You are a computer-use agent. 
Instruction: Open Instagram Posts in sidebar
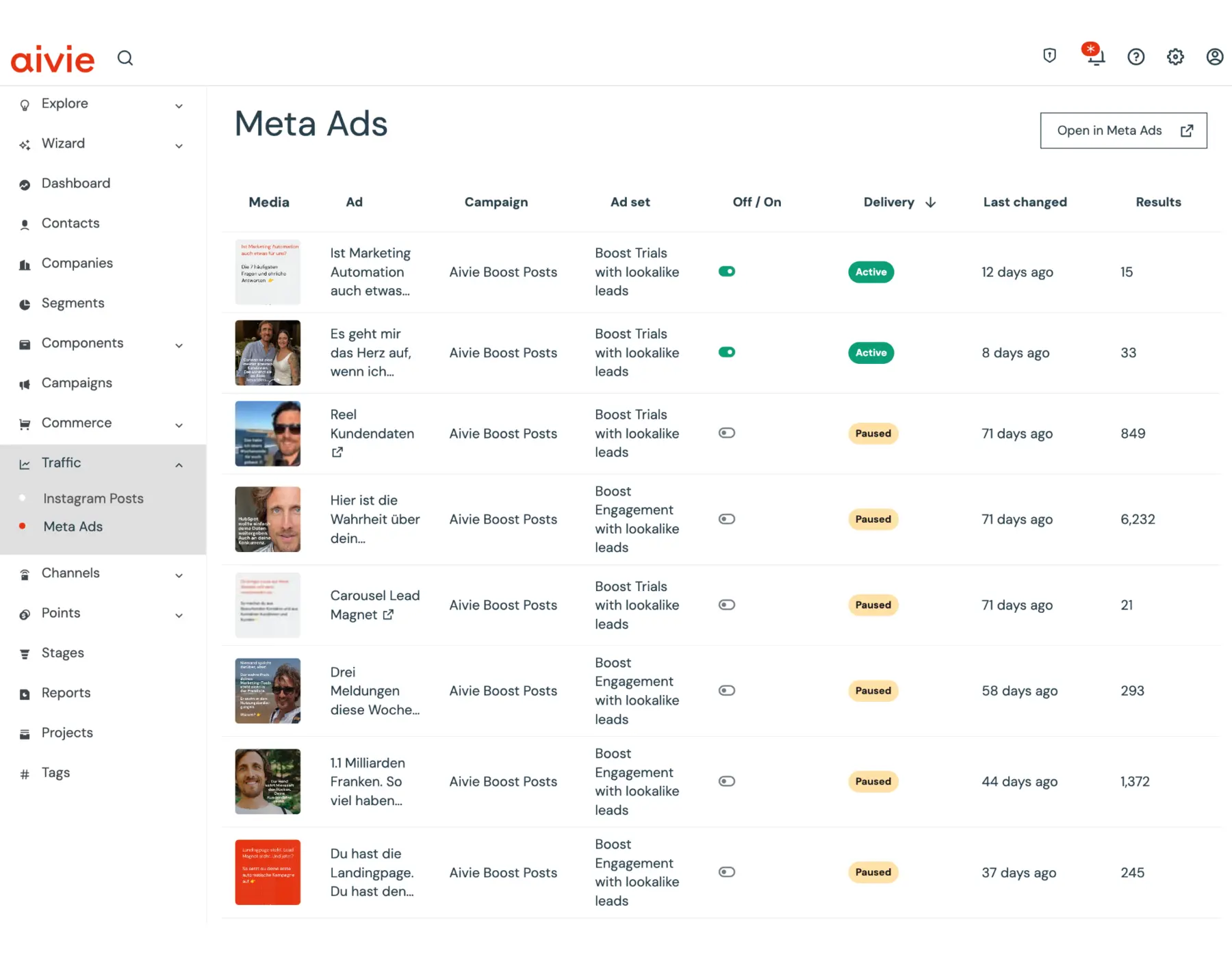(x=93, y=499)
